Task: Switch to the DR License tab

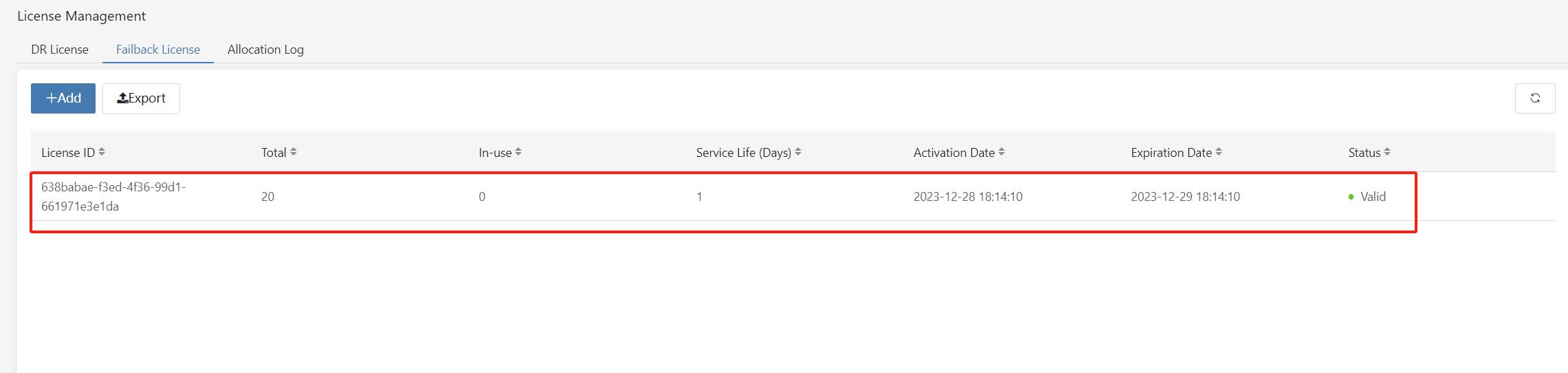Action: [x=60, y=50]
